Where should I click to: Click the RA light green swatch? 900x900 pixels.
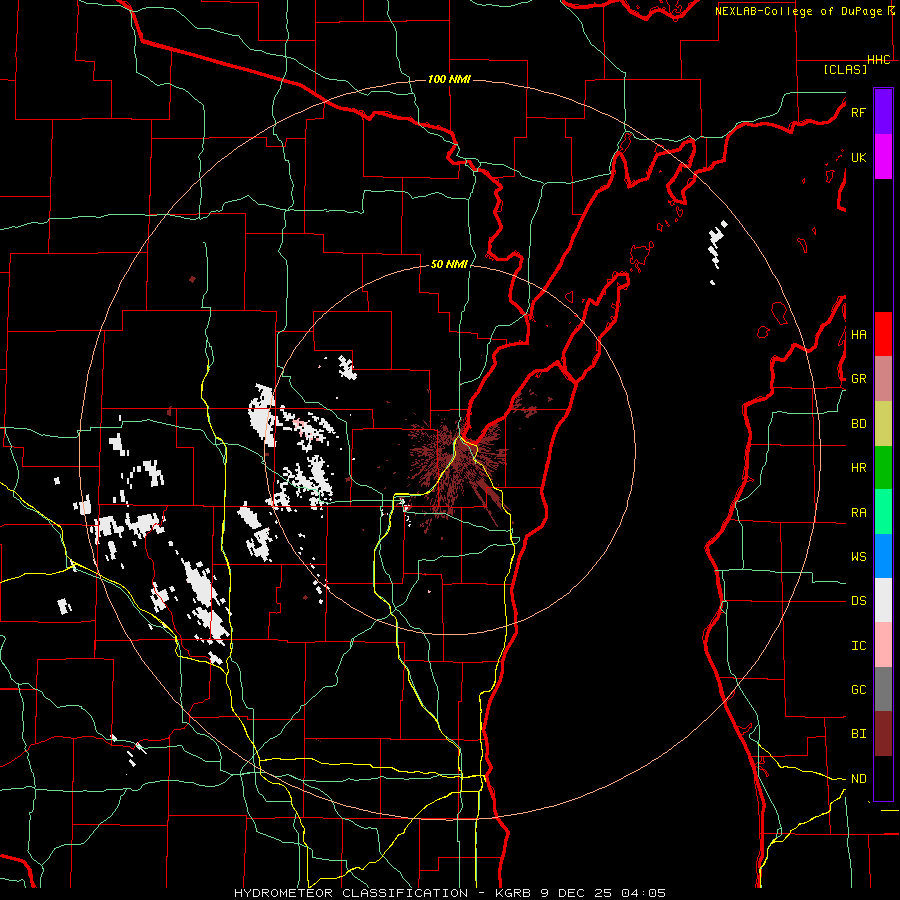pyautogui.click(x=883, y=512)
